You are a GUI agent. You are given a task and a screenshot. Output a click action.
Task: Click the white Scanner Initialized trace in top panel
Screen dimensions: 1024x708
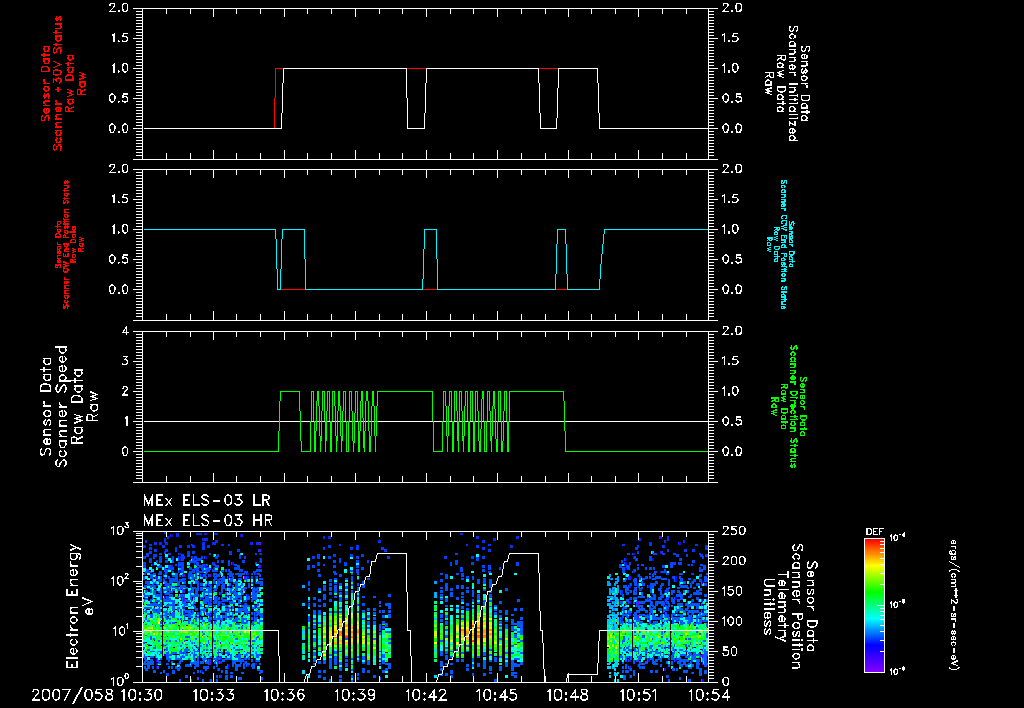pos(345,68)
